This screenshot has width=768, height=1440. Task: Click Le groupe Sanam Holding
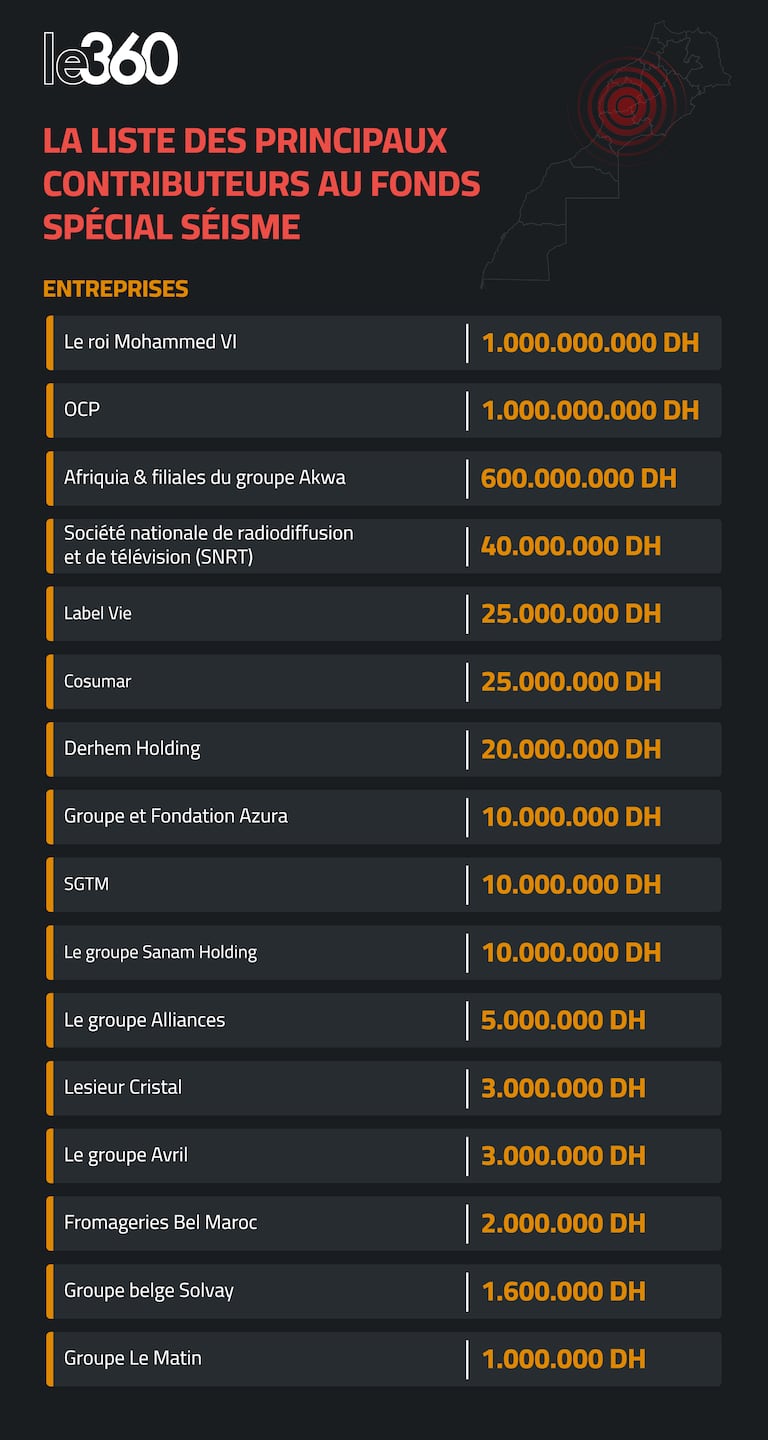click(160, 952)
